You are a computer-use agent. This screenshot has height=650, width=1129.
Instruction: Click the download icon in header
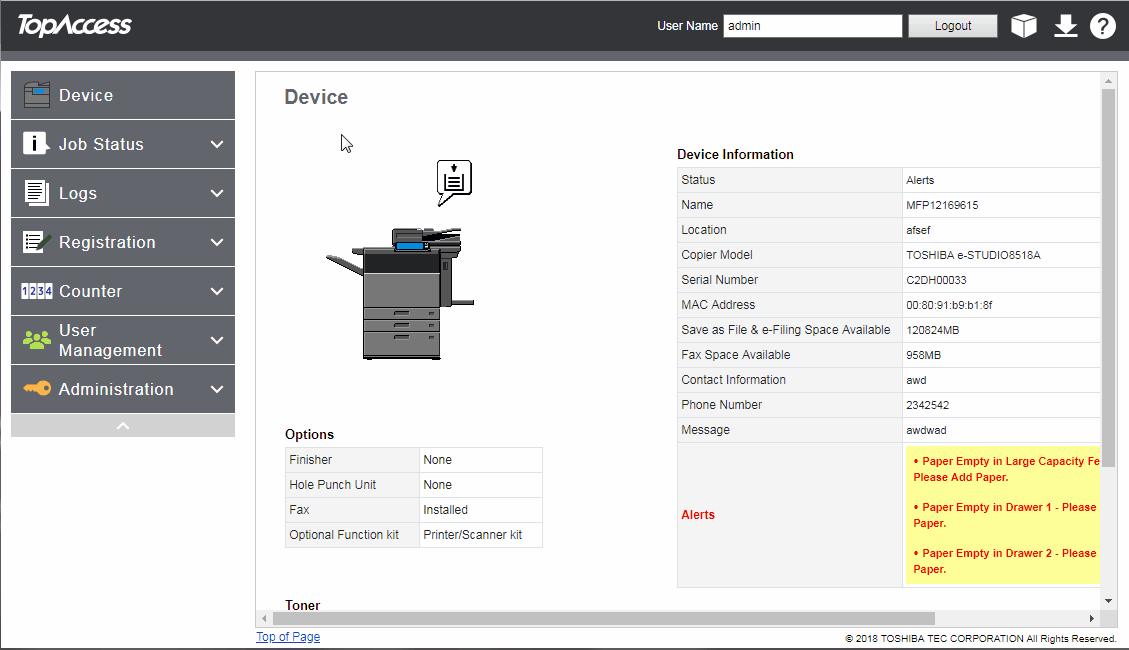coord(1065,26)
